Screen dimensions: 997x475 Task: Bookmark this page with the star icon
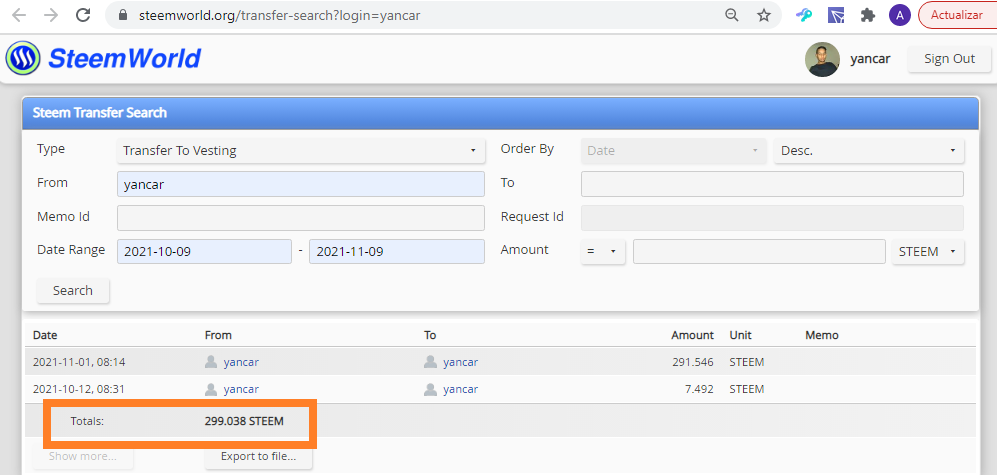coord(764,15)
